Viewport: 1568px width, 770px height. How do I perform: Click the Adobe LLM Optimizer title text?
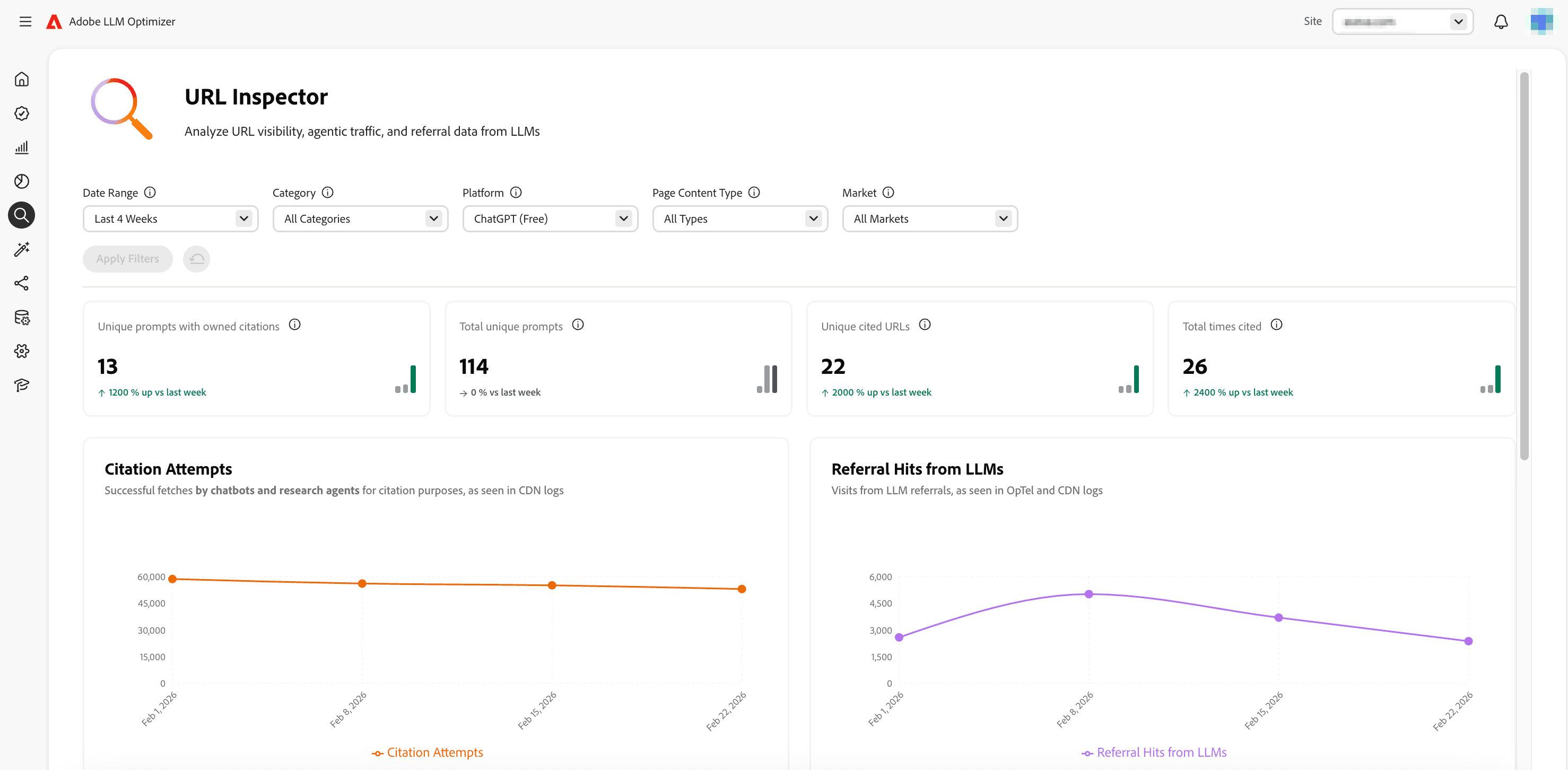(x=123, y=22)
